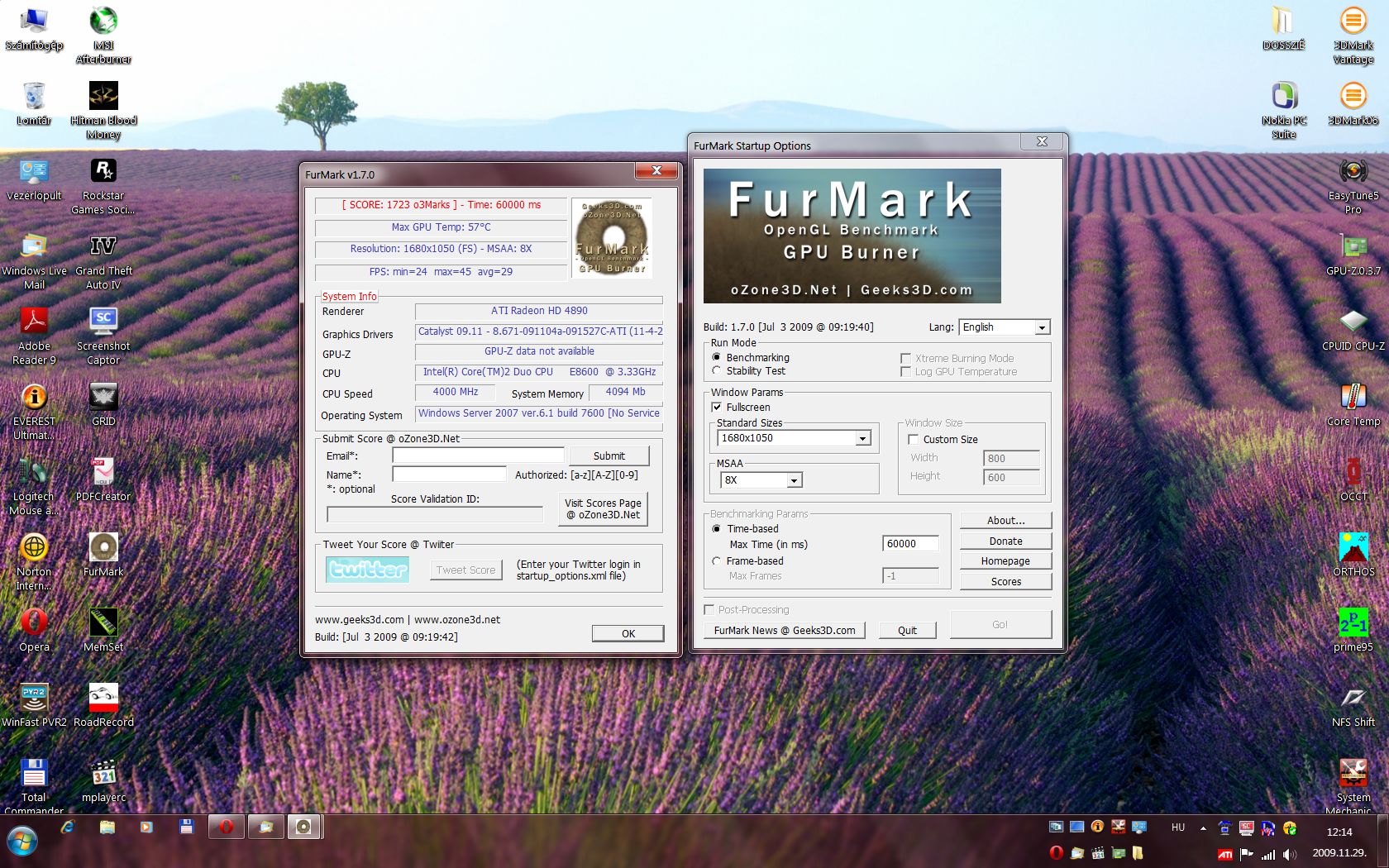Open Internet Explorer from taskbar
The height and width of the screenshot is (868, 1389).
68,827
